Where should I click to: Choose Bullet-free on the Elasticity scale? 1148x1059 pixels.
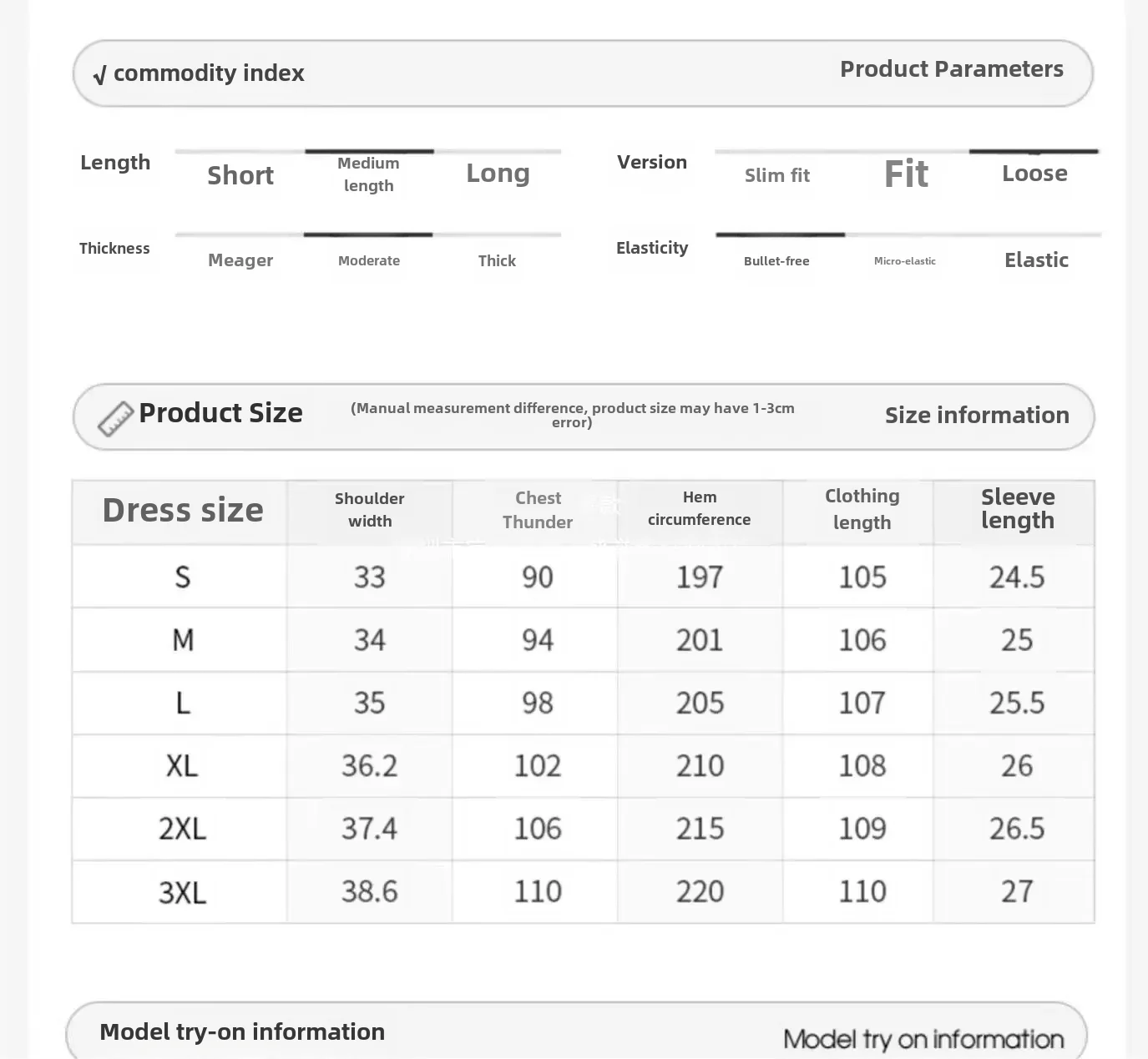click(x=776, y=260)
